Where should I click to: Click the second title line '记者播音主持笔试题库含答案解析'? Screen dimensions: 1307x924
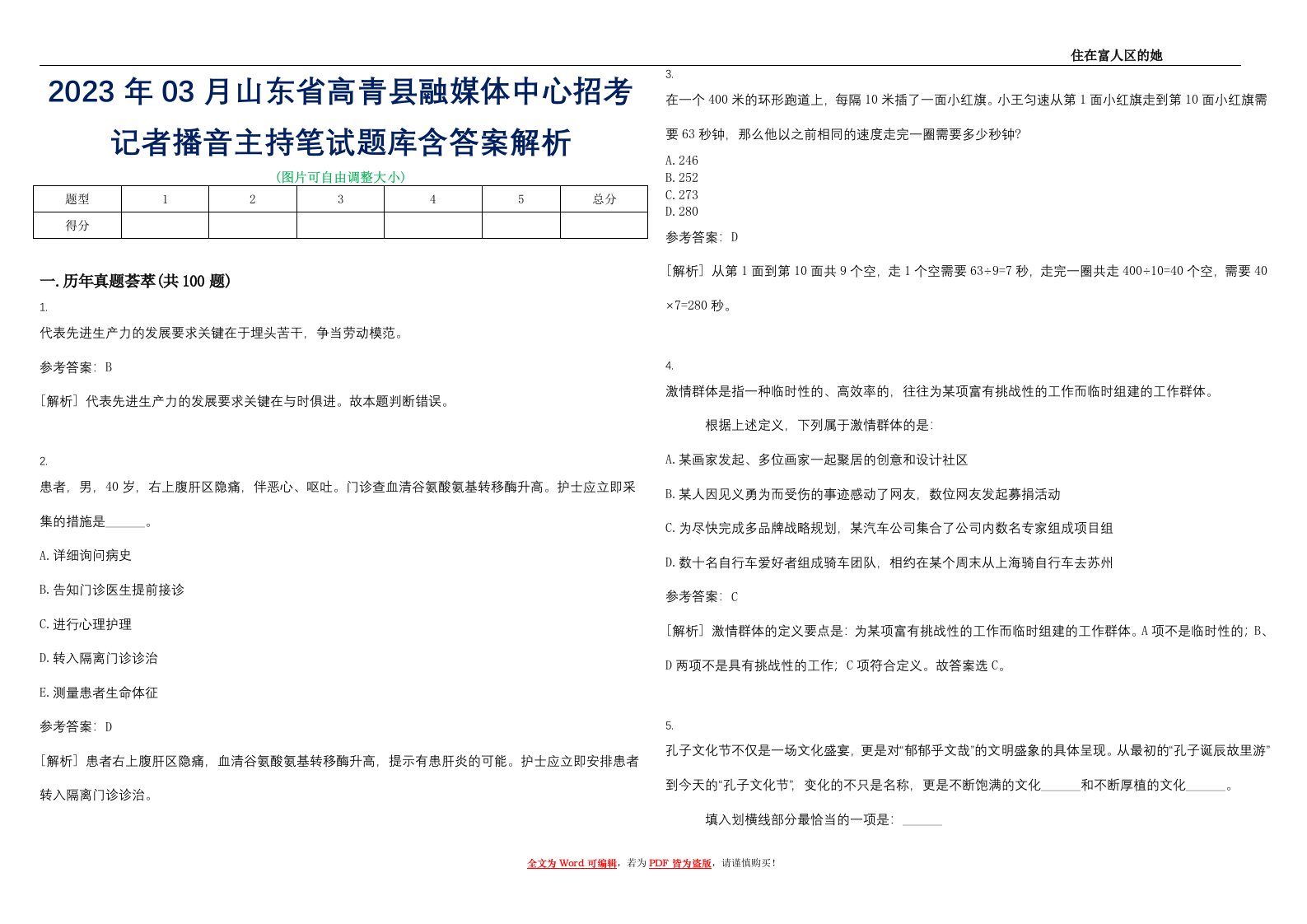pyautogui.click(x=341, y=142)
